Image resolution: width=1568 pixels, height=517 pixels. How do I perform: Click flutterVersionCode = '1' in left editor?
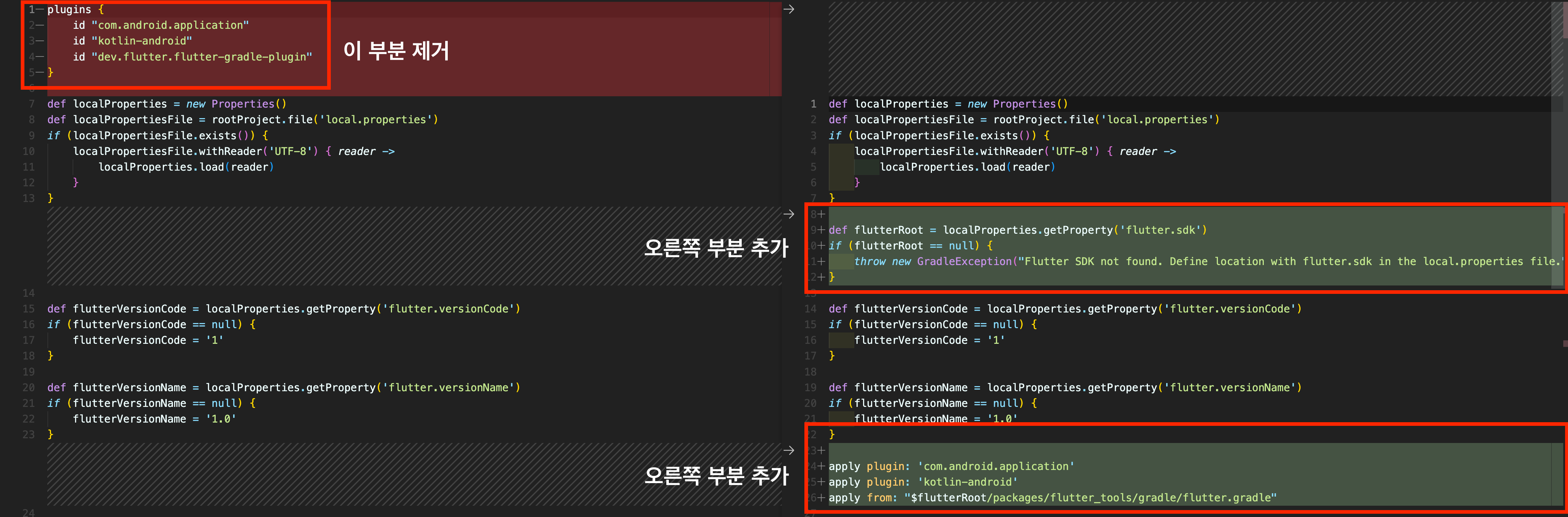click(148, 341)
